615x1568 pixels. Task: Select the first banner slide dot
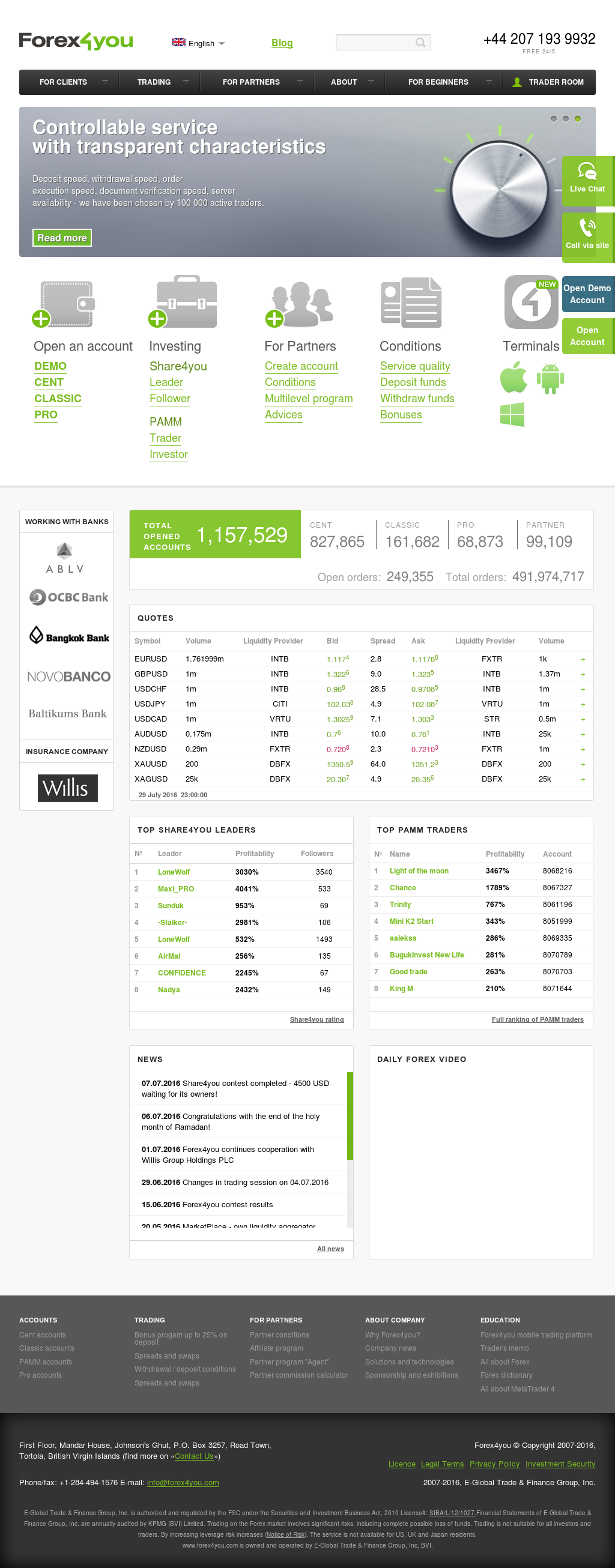click(554, 119)
